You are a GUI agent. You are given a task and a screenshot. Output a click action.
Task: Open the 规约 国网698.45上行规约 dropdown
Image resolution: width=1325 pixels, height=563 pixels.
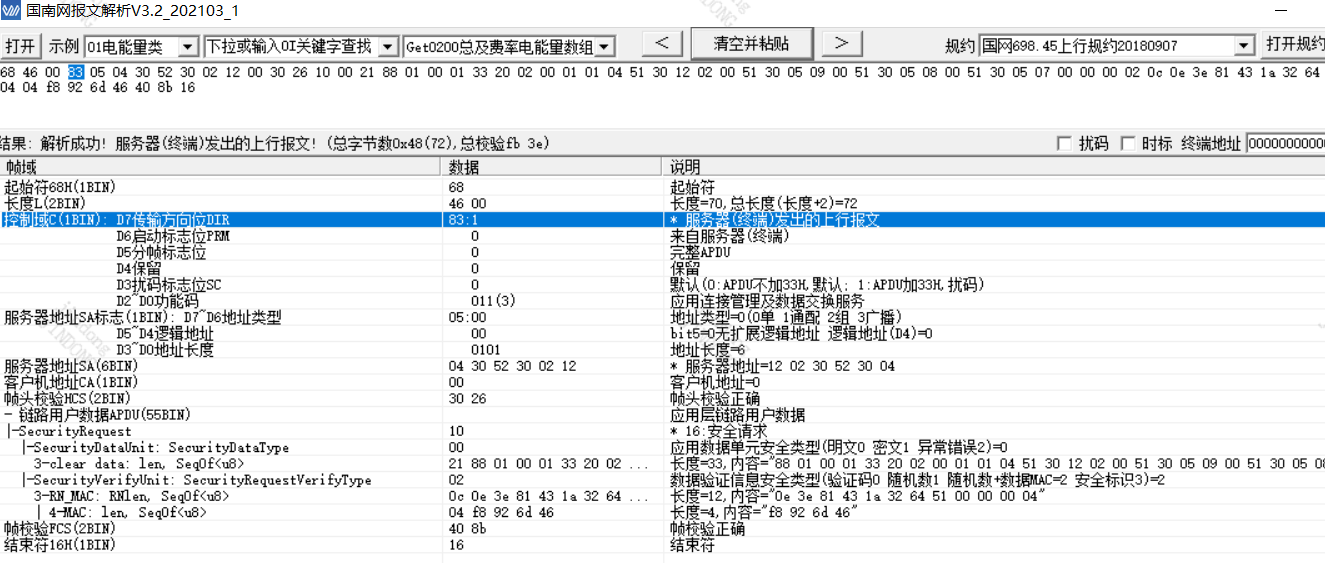(x=1244, y=46)
